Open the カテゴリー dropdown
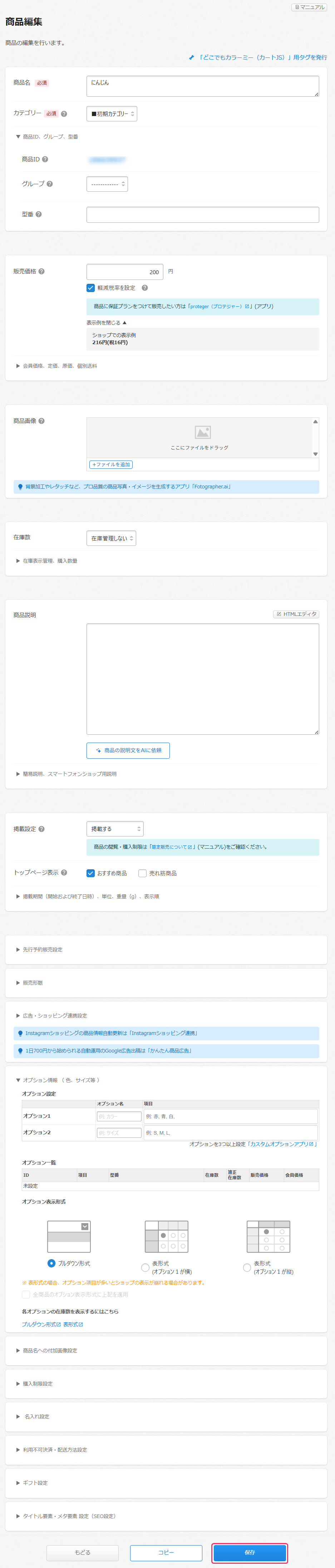 click(112, 114)
